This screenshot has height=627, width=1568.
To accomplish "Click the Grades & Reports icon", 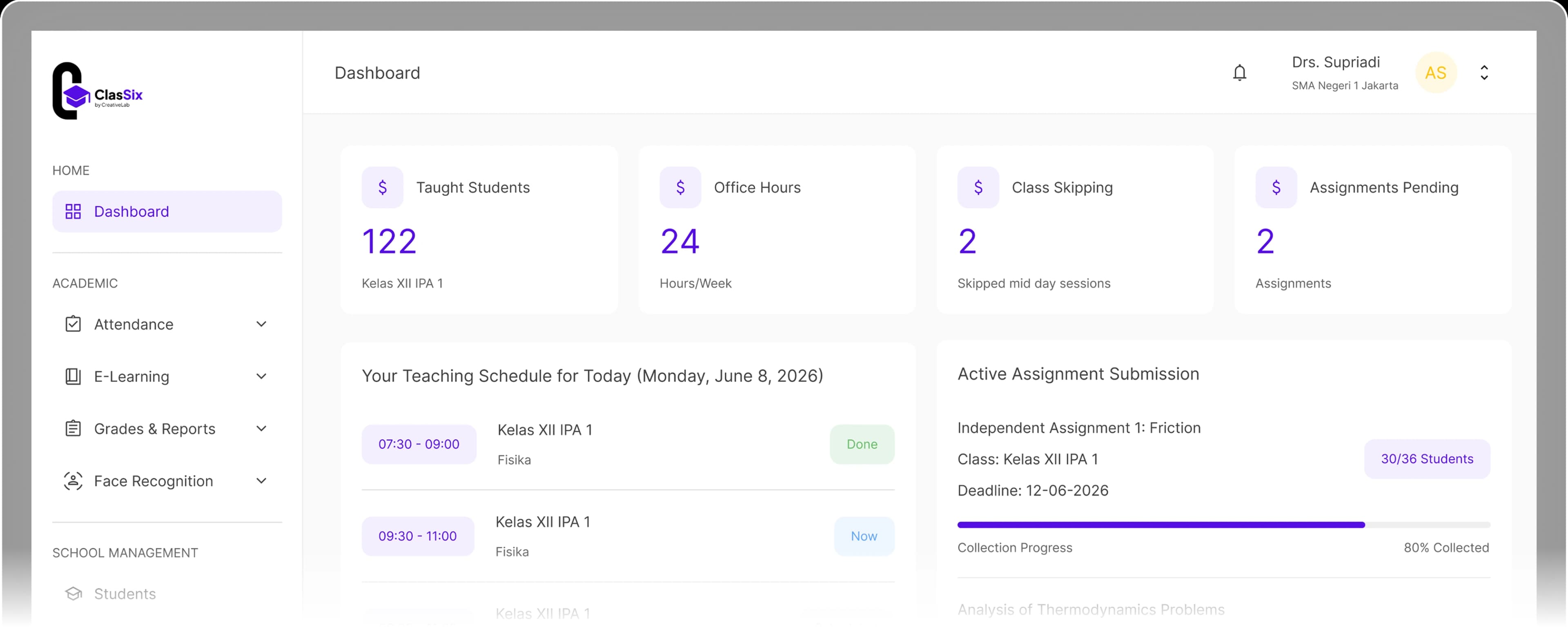I will [73, 429].
